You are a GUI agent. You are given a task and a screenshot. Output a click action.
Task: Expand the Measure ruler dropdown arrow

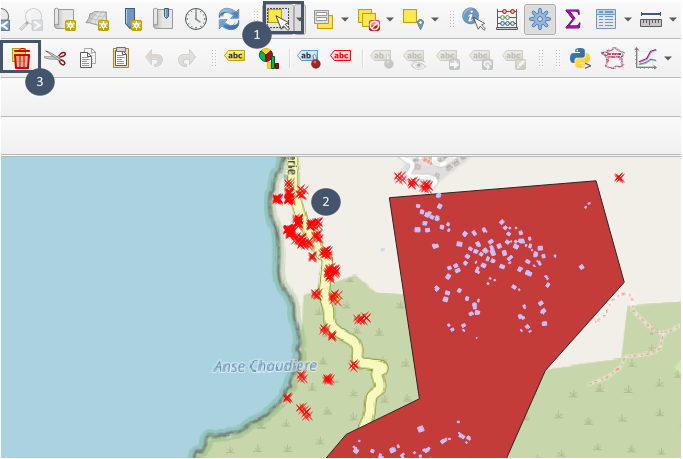click(672, 19)
